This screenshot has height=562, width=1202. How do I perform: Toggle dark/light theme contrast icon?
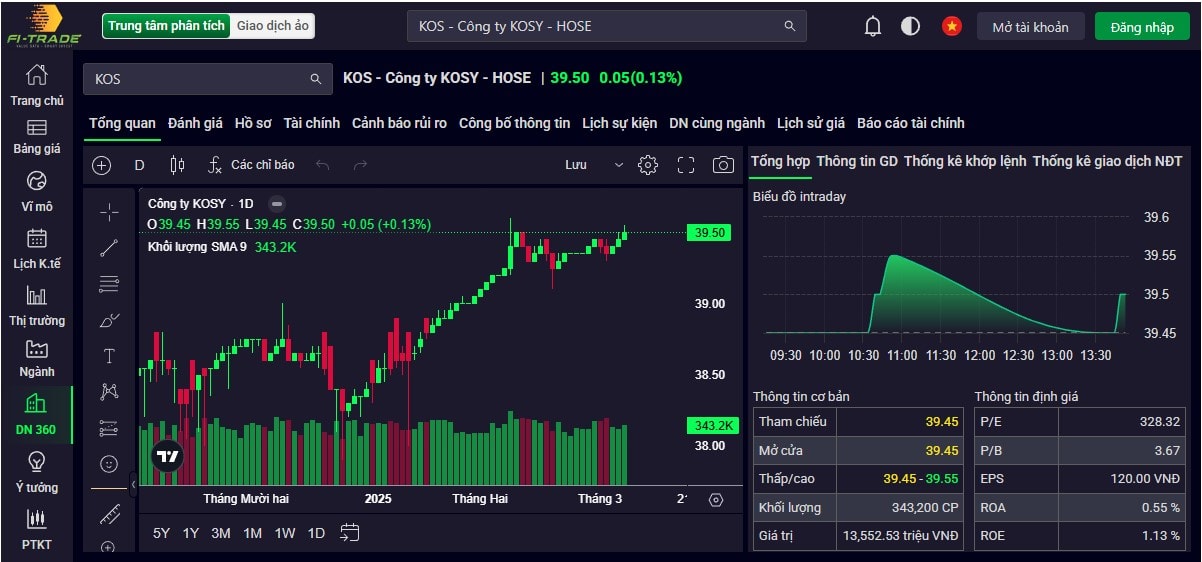pyautogui.click(x=910, y=27)
